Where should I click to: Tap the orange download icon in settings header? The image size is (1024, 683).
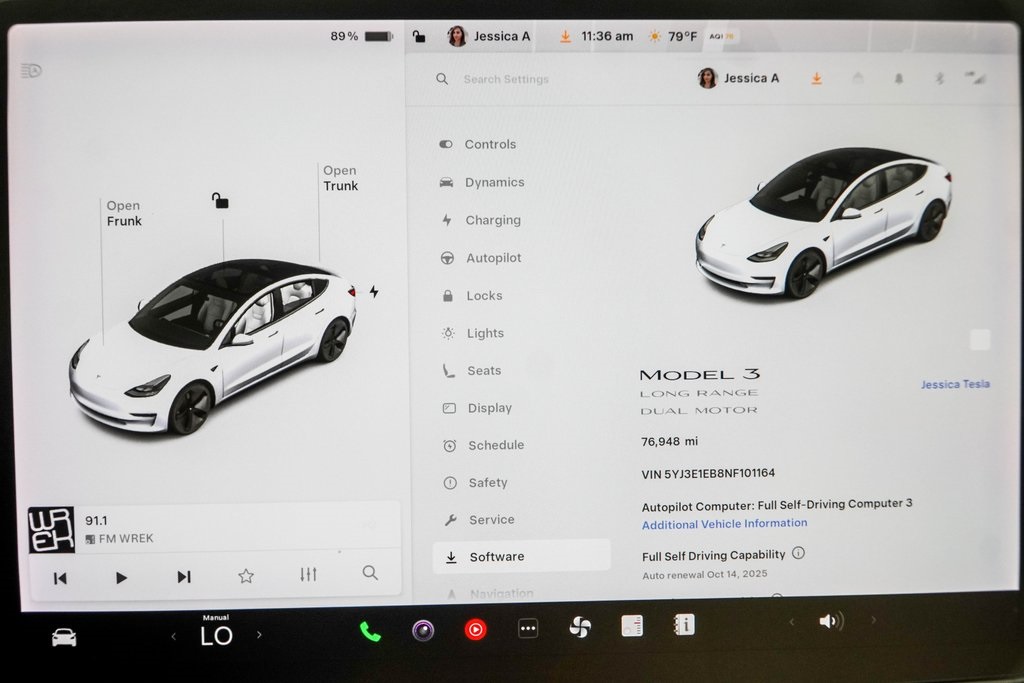816,79
